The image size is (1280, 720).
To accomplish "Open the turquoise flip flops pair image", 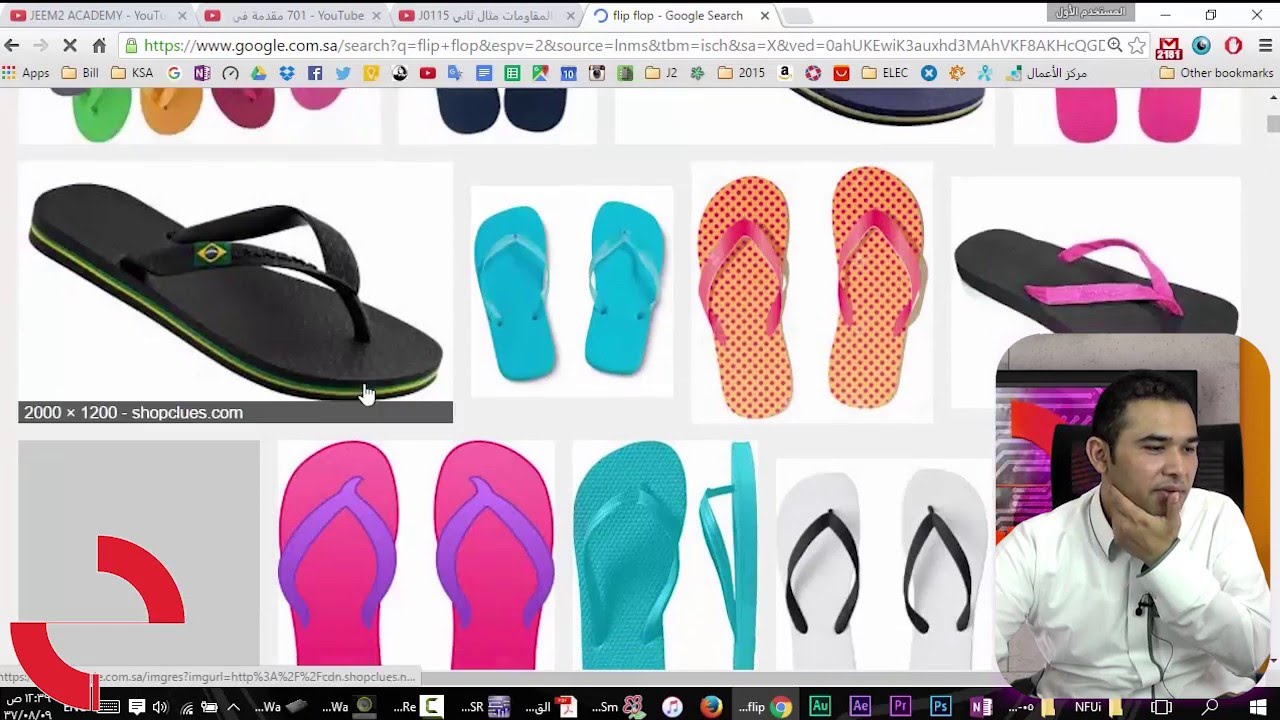I will pos(572,291).
